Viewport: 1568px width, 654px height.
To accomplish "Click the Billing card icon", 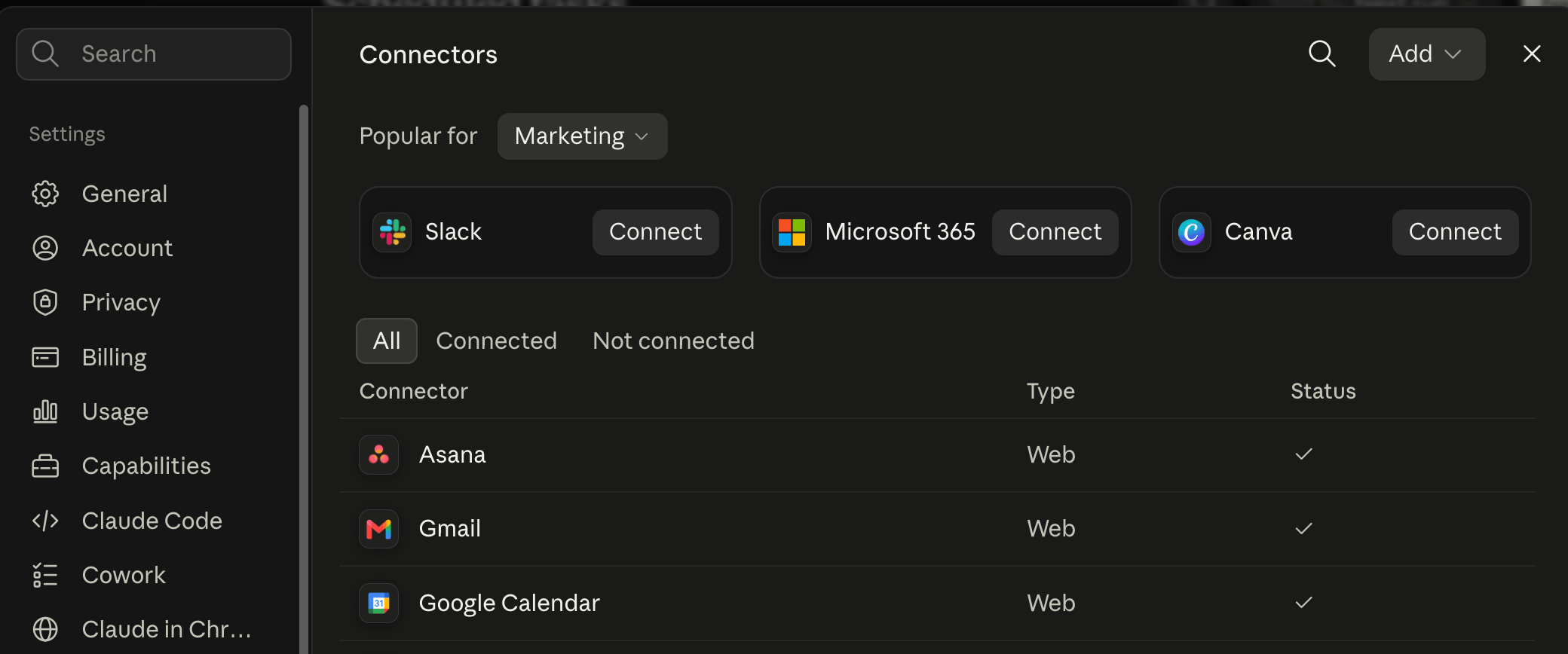I will 45,357.
